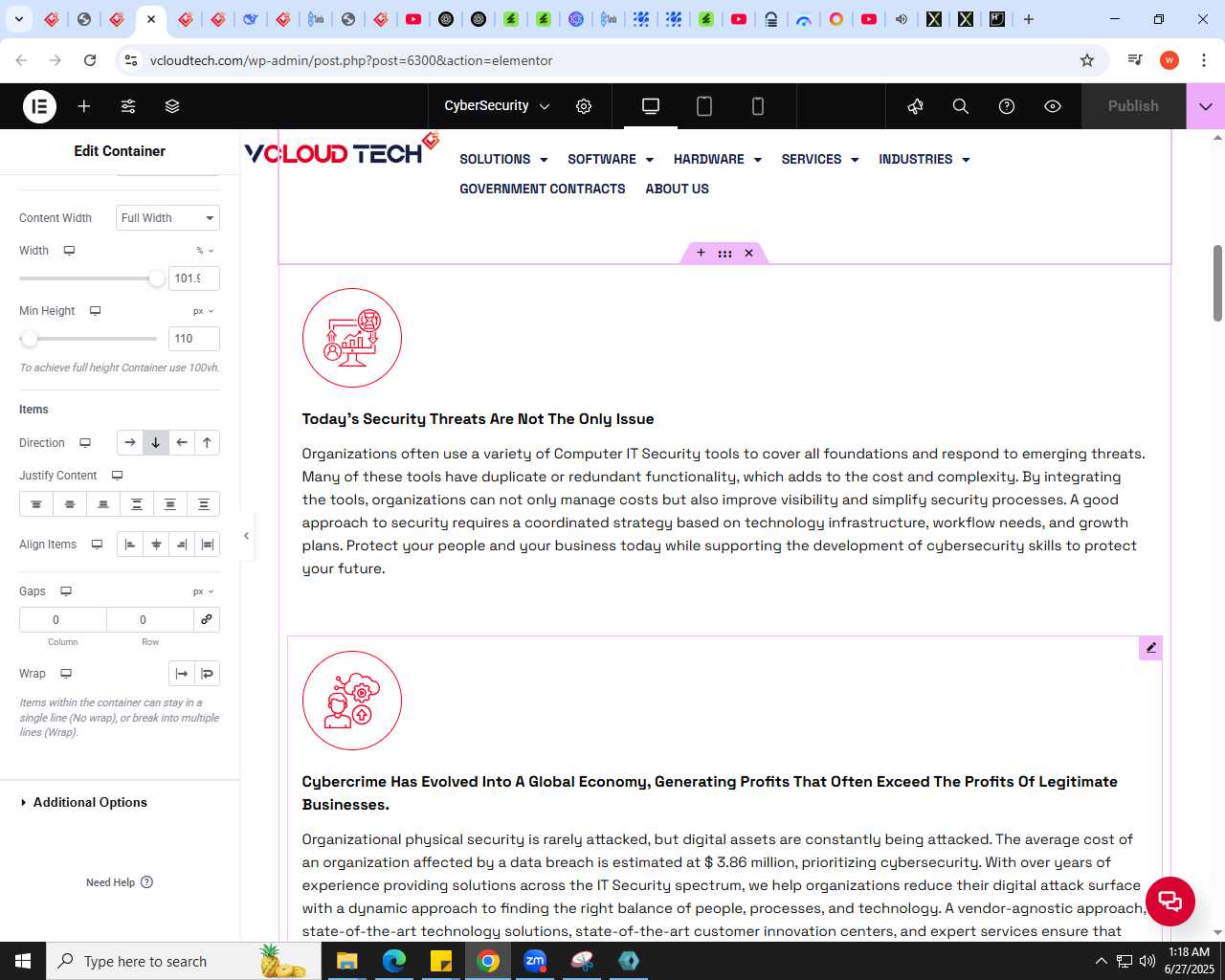The width and height of the screenshot is (1225, 980).
Task: Edit the Row gap field
Action: (x=150, y=620)
